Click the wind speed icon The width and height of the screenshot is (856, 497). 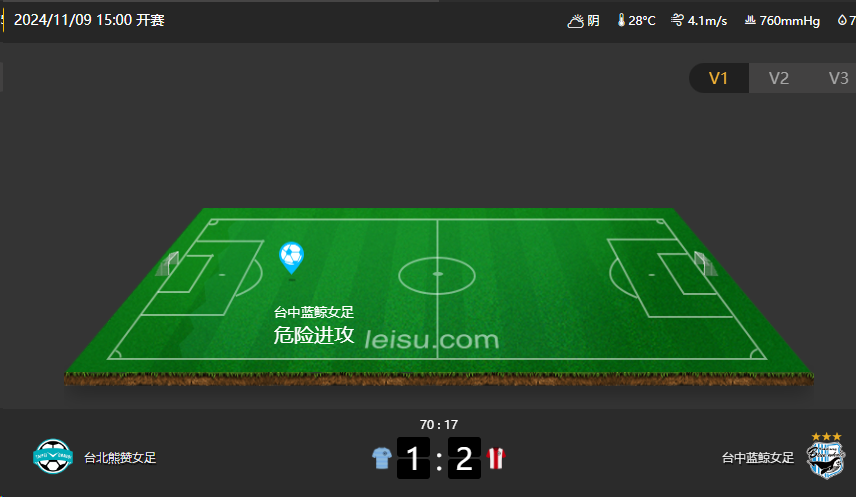(677, 20)
